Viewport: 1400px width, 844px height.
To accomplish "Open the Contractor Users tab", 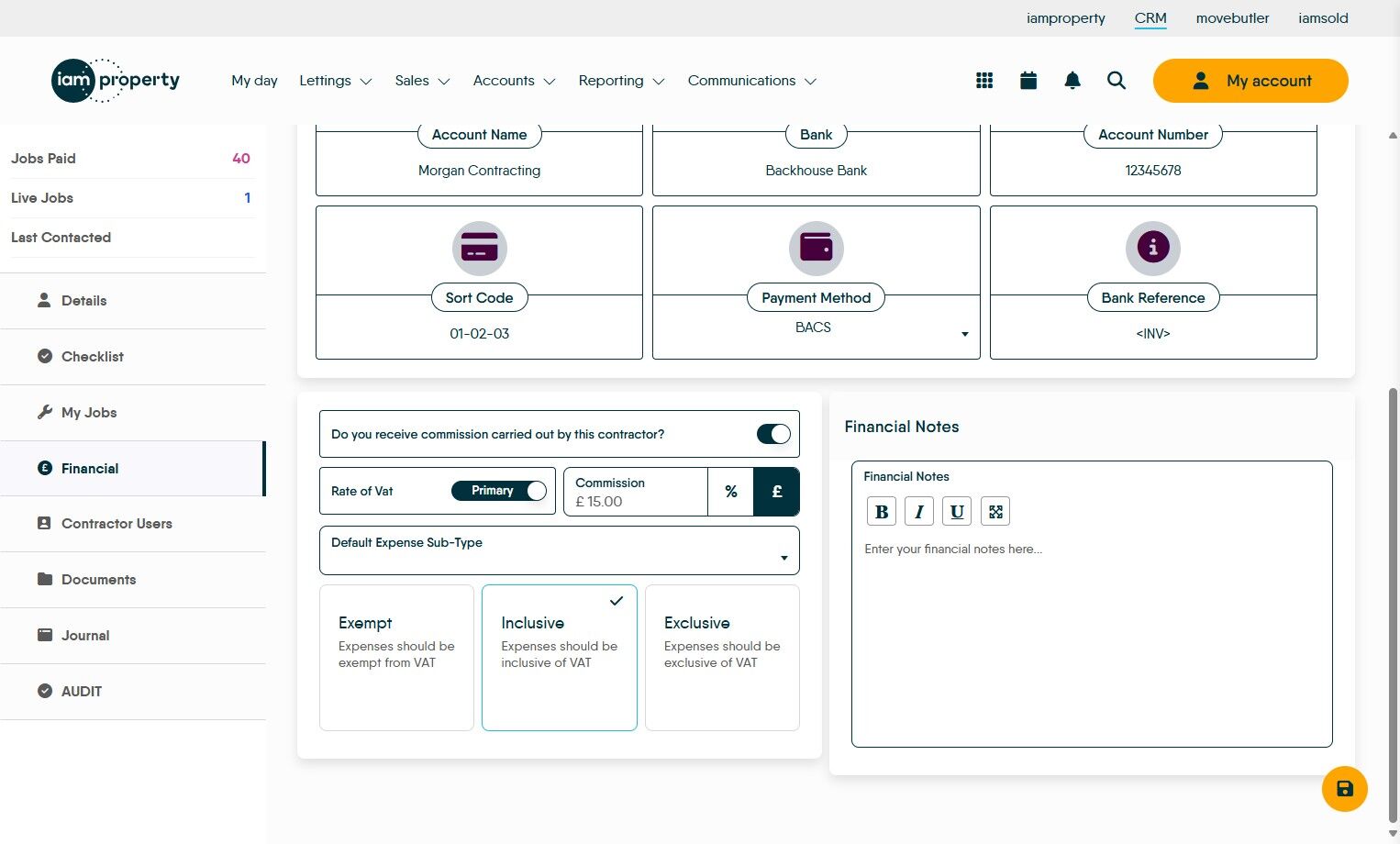I will (133, 524).
